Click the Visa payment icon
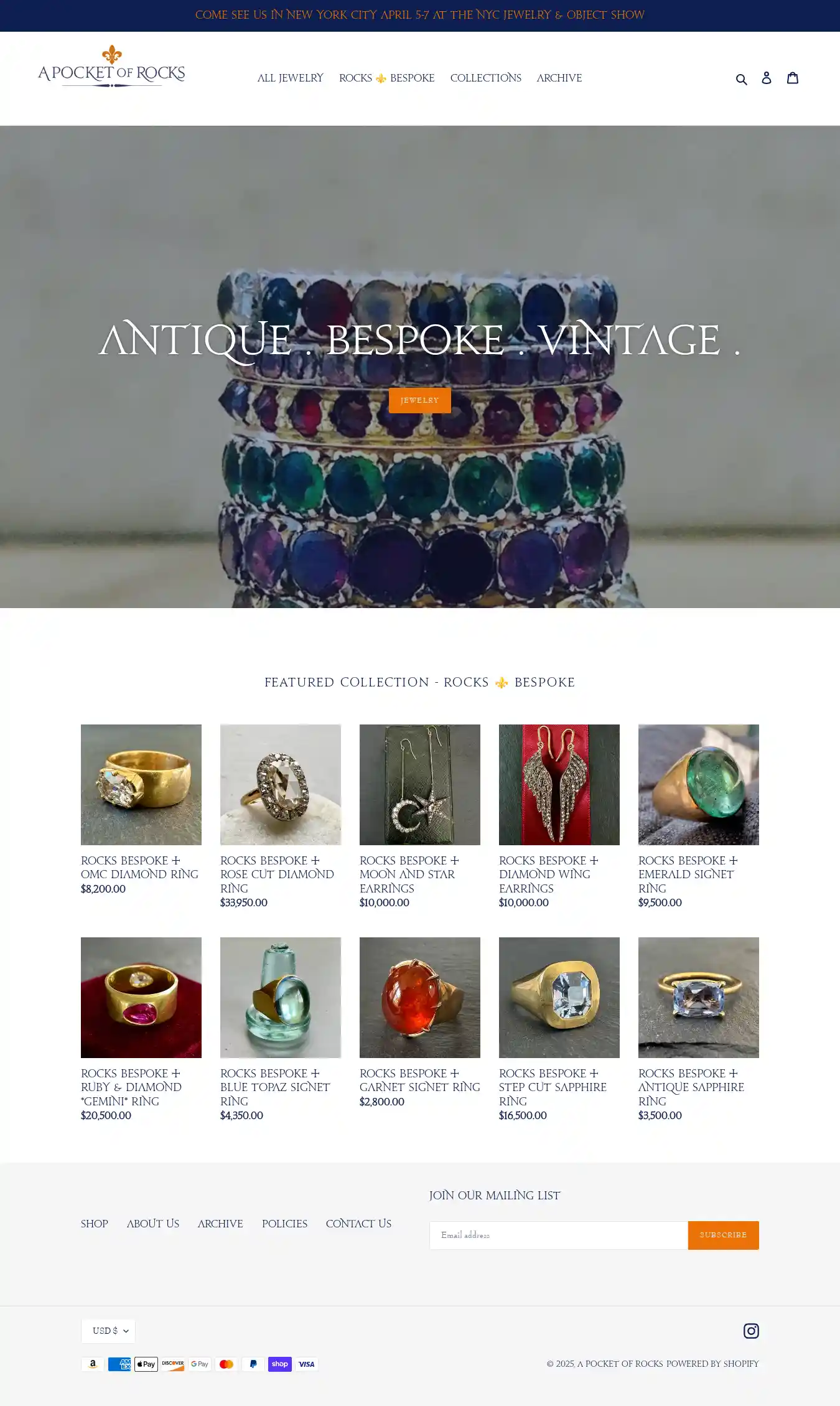 (x=307, y=1364)
